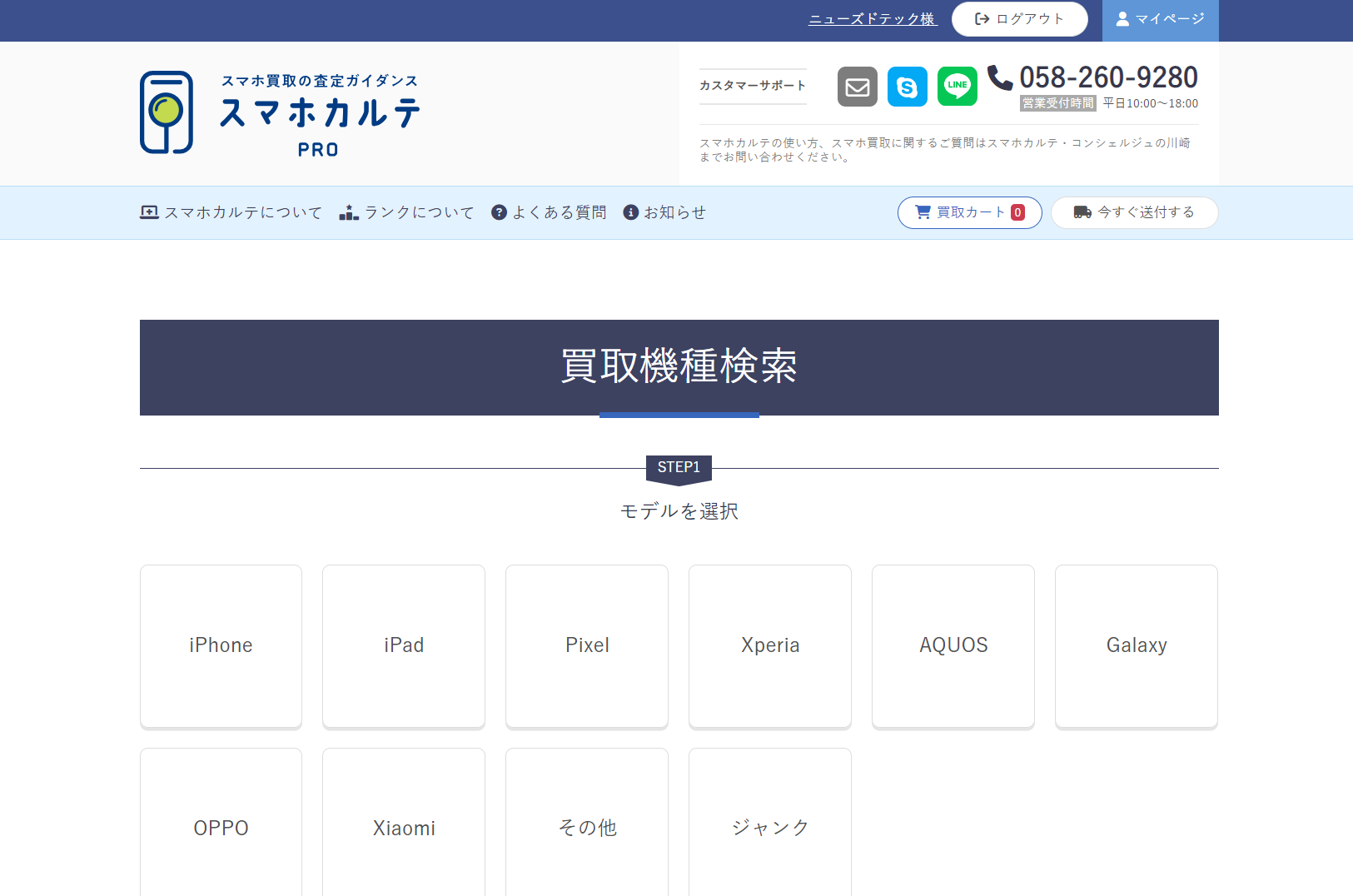
Task: Click the info icon beside お知らせ
Action: pos(631,212)
